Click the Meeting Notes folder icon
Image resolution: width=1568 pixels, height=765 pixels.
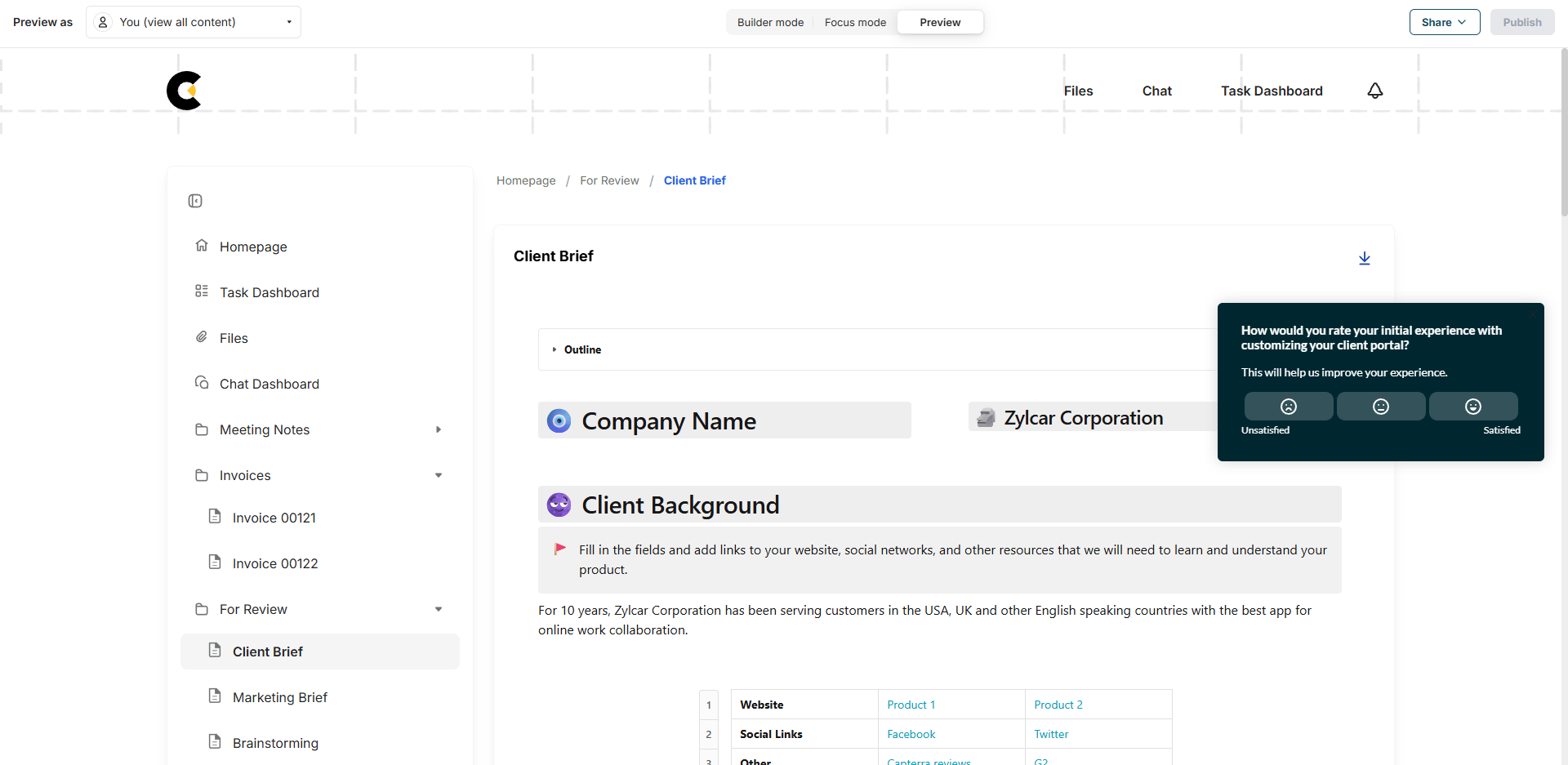(x=202, y=429)
